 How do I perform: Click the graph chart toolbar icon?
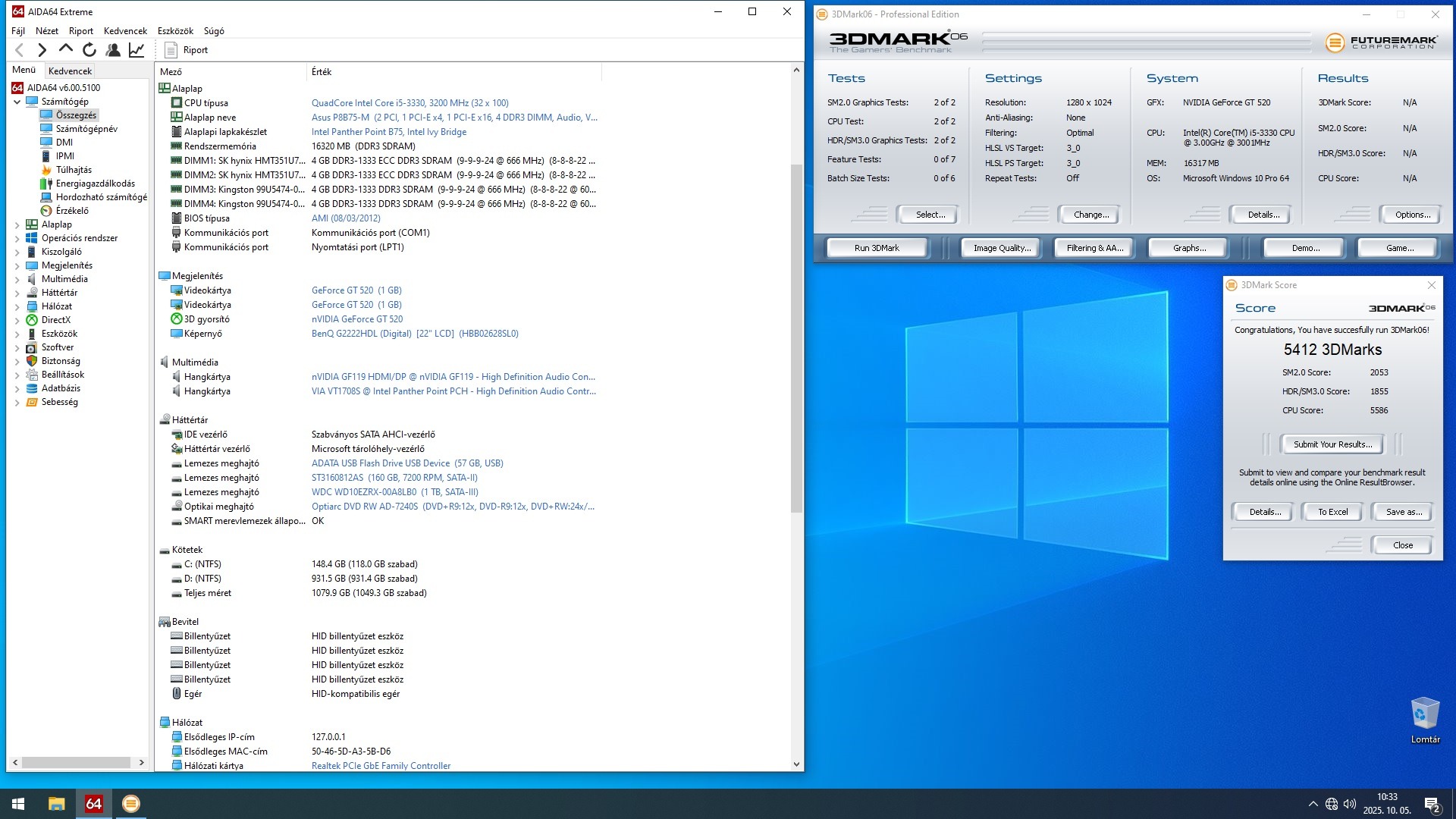[x=136, y=50]
